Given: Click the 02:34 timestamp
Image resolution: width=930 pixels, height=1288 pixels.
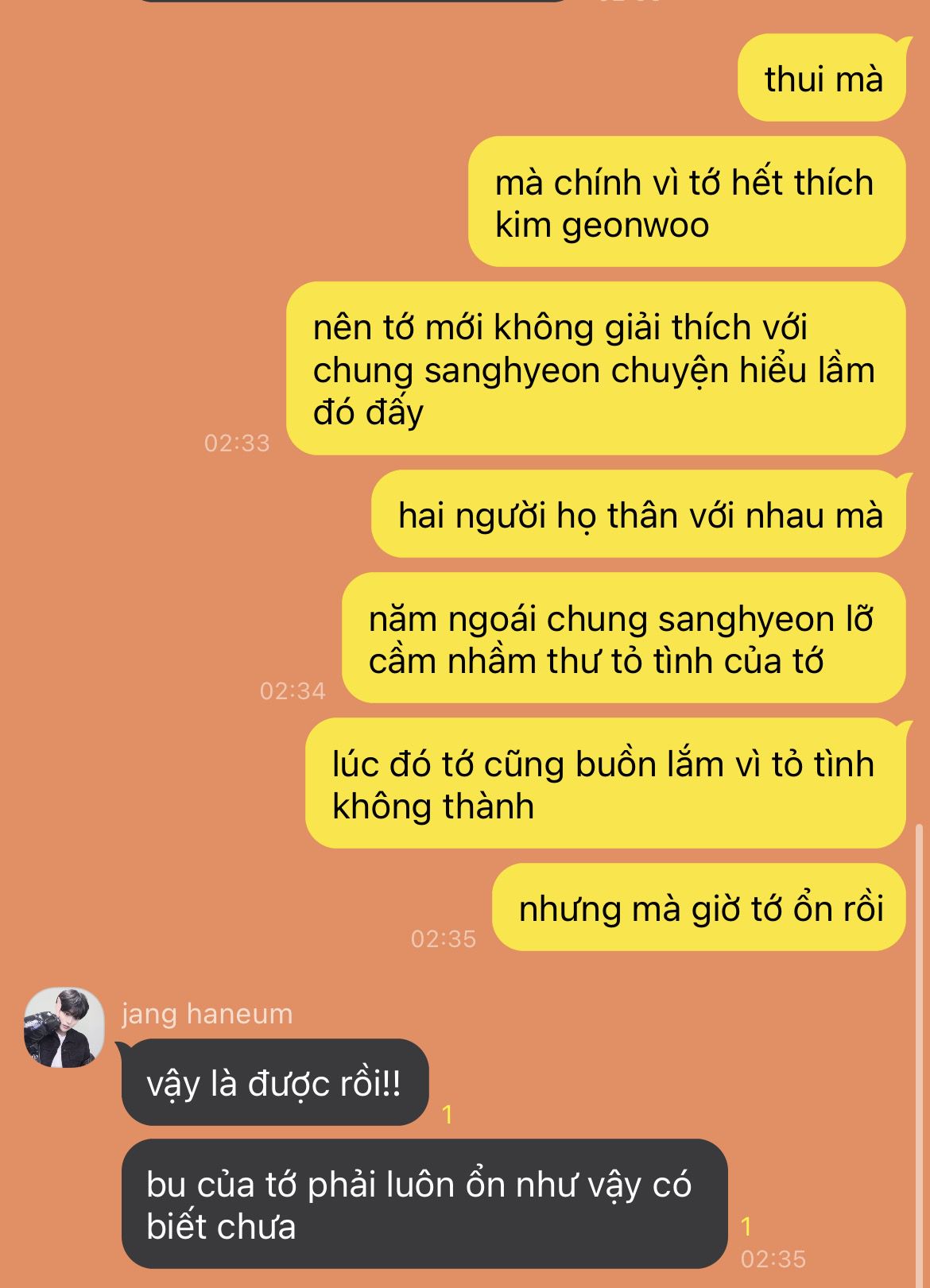Looking at the screenshot, I should 293,690.
